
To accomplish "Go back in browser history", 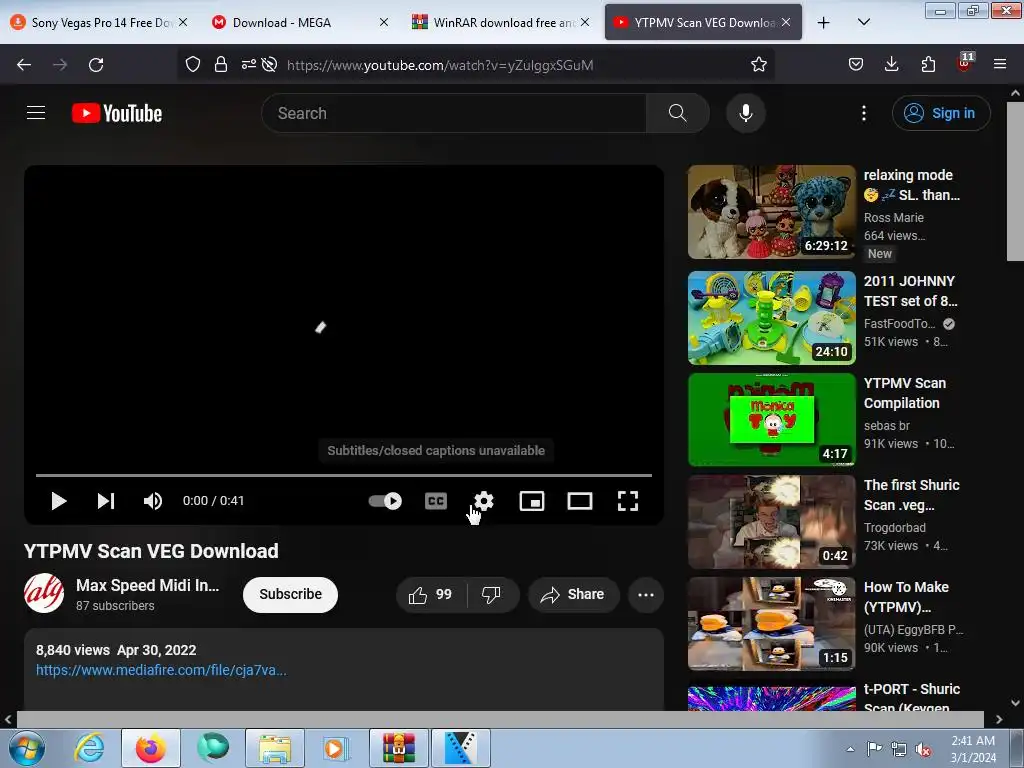I will click(x=24, y=65).
